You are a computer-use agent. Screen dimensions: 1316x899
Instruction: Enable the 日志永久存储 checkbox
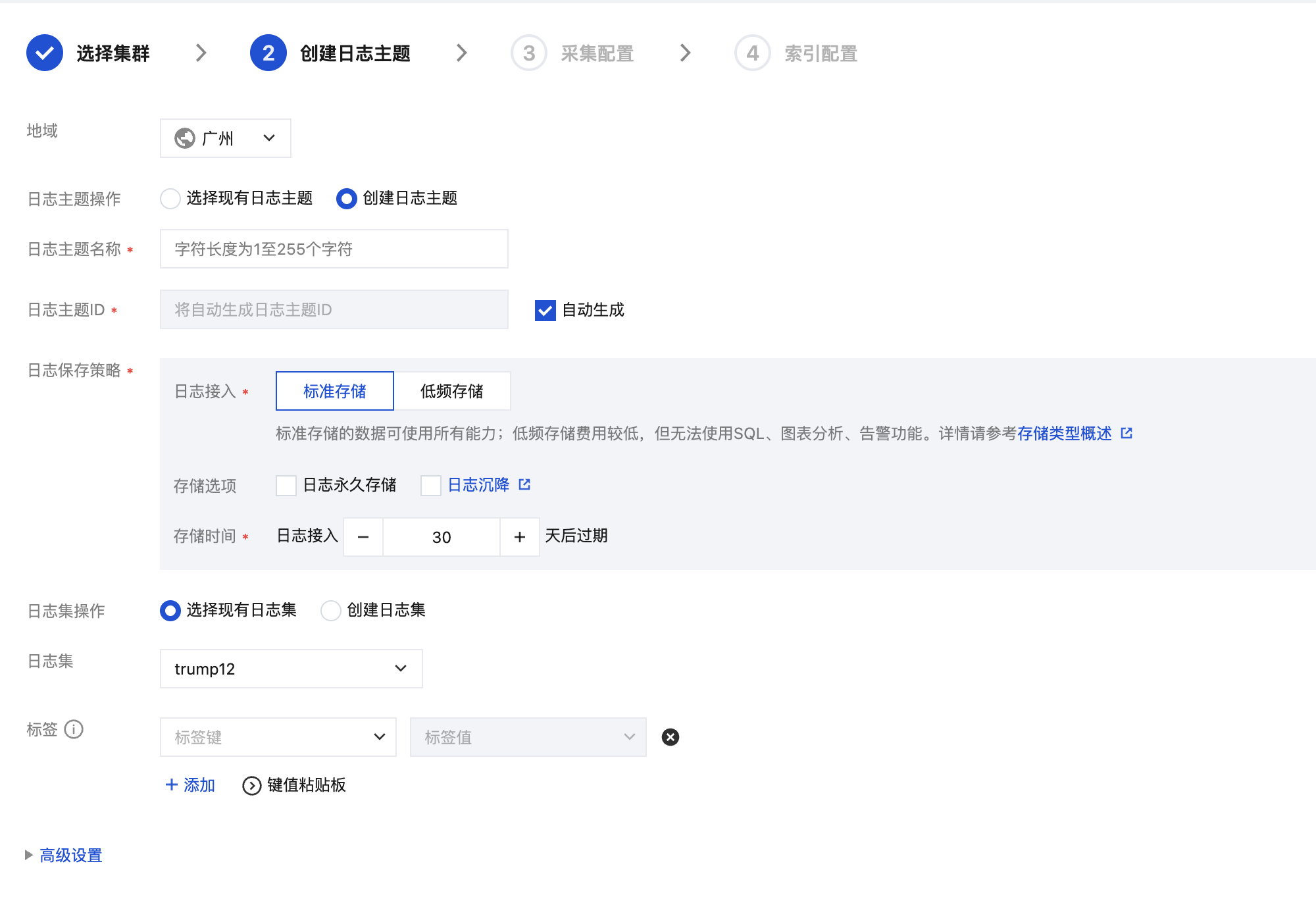(286, 486)
